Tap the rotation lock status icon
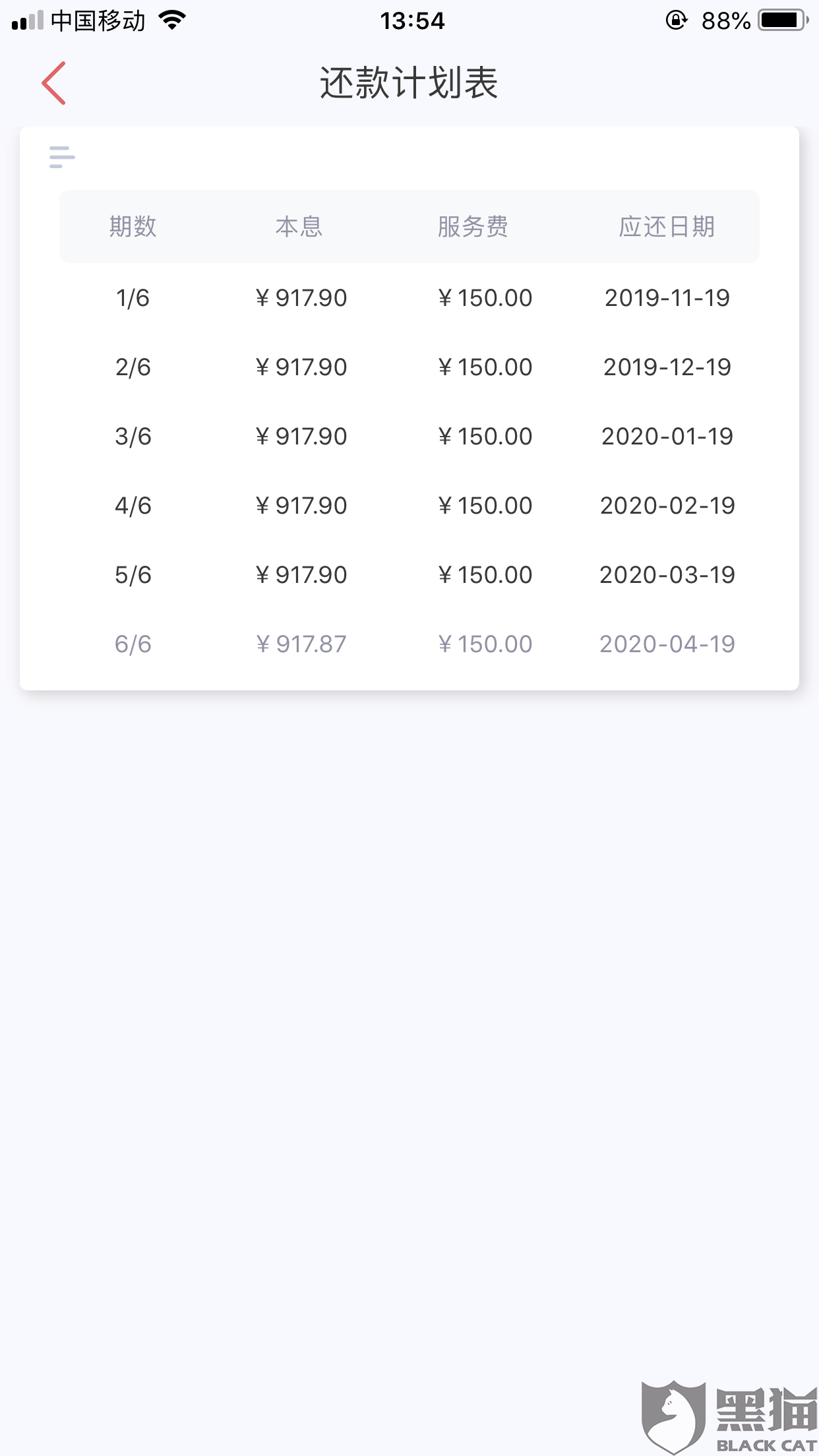 (676, 20)
